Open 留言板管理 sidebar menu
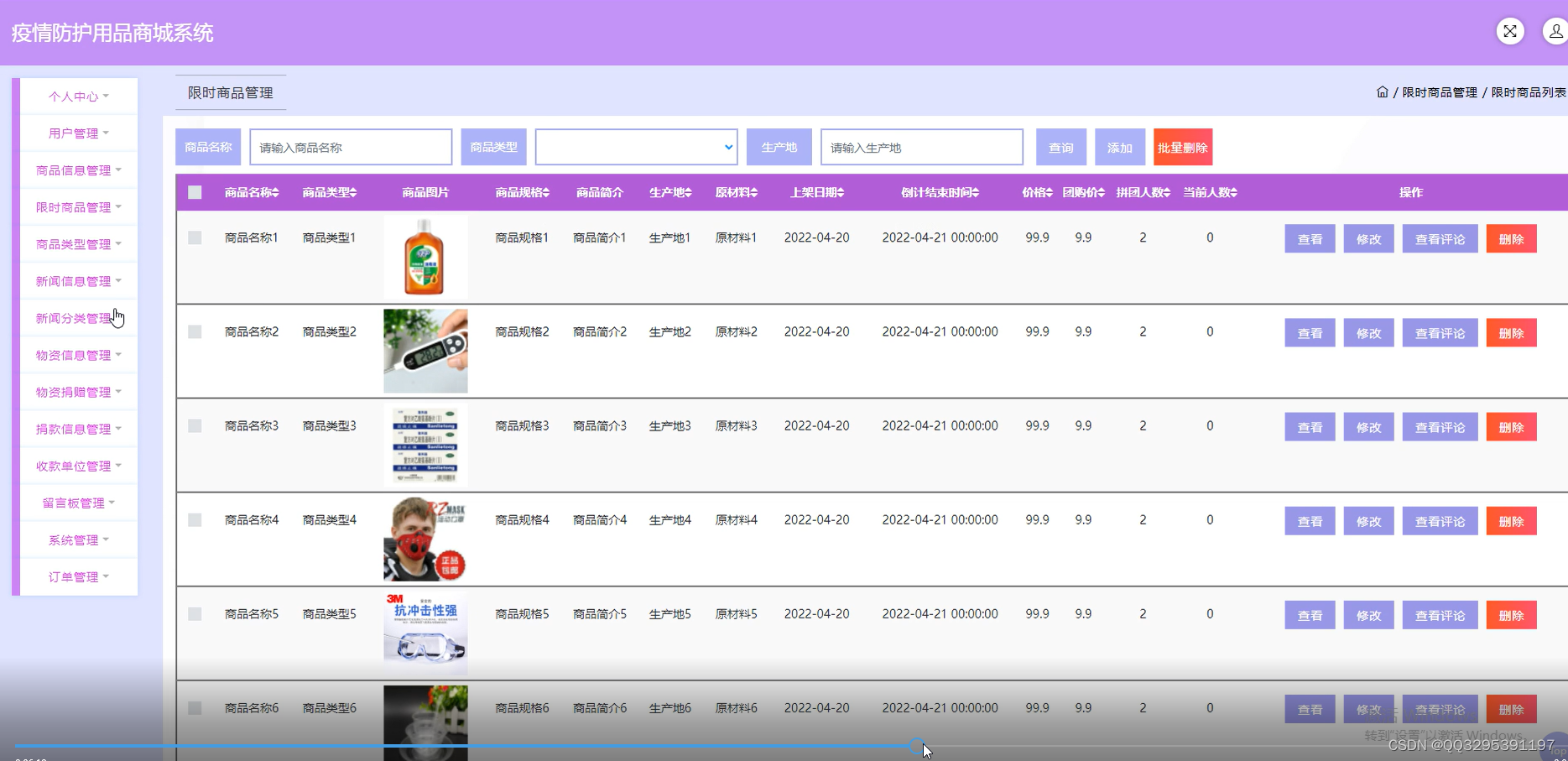Screen dimensions: 1568x761 [x=79, y=503]
